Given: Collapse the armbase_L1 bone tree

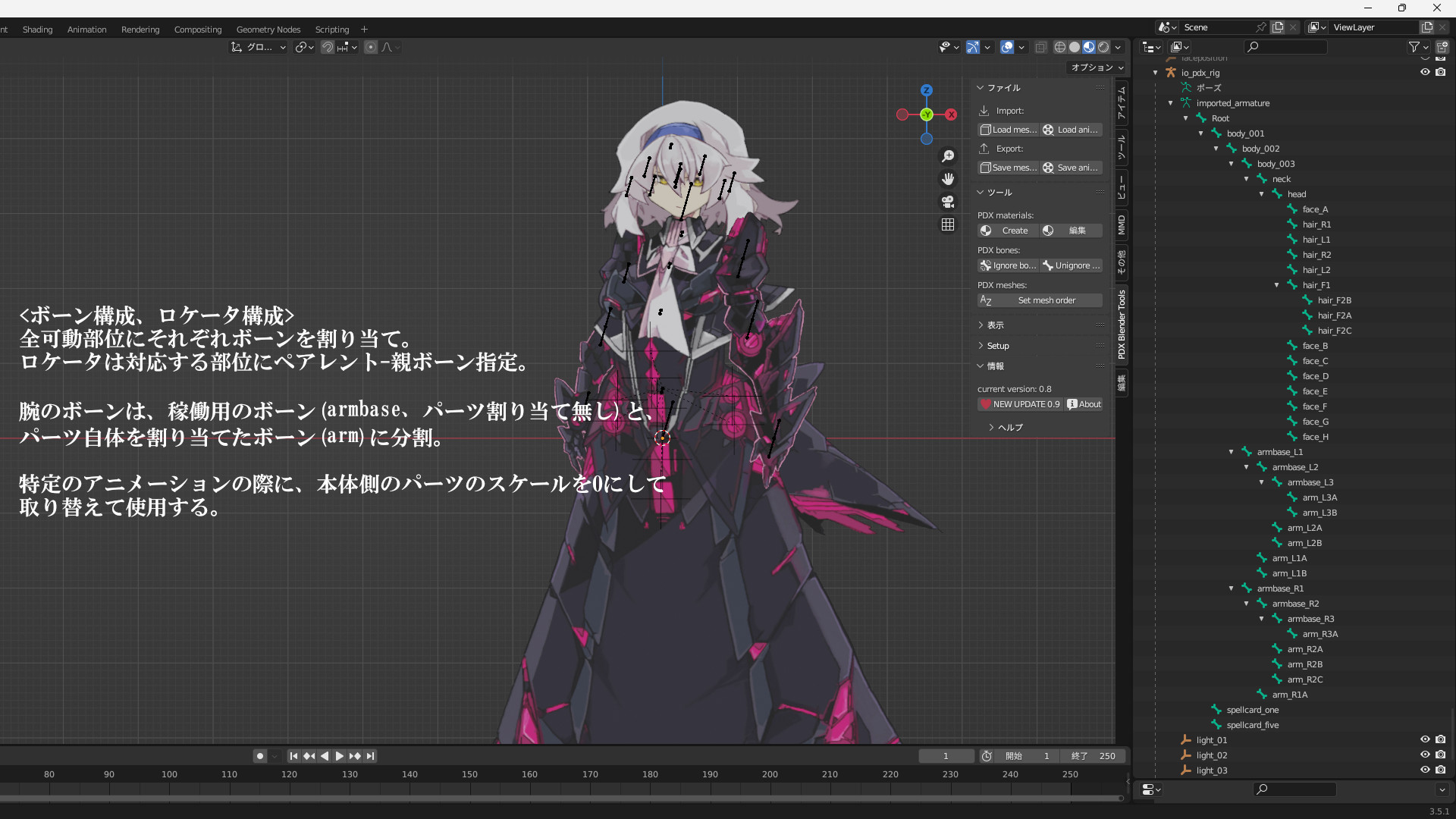Looking at the screenshot, I should point(1232,452).
